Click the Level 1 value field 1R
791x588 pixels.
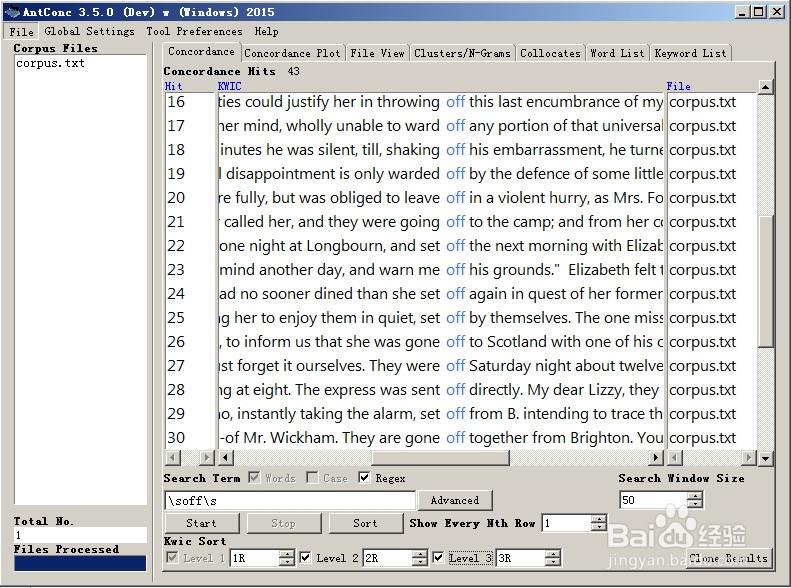[254, 558]
